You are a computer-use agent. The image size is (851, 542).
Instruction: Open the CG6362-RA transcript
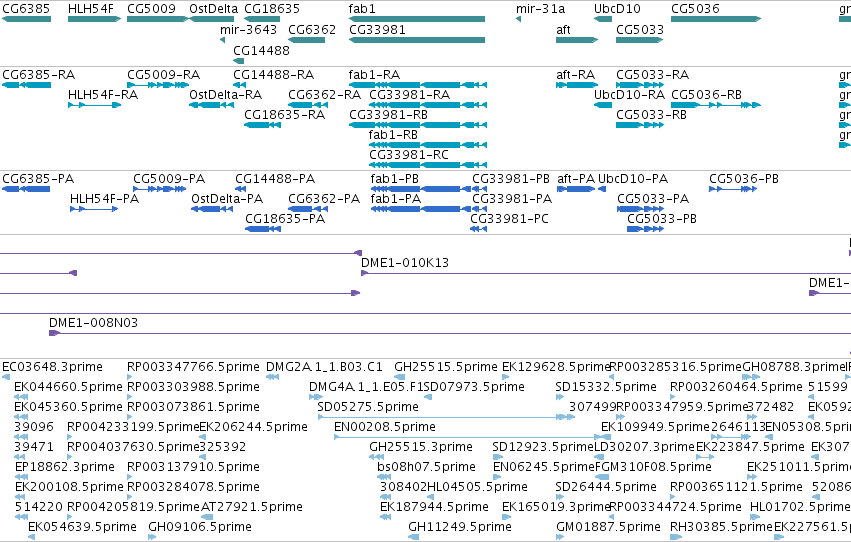tap(307, 105)
